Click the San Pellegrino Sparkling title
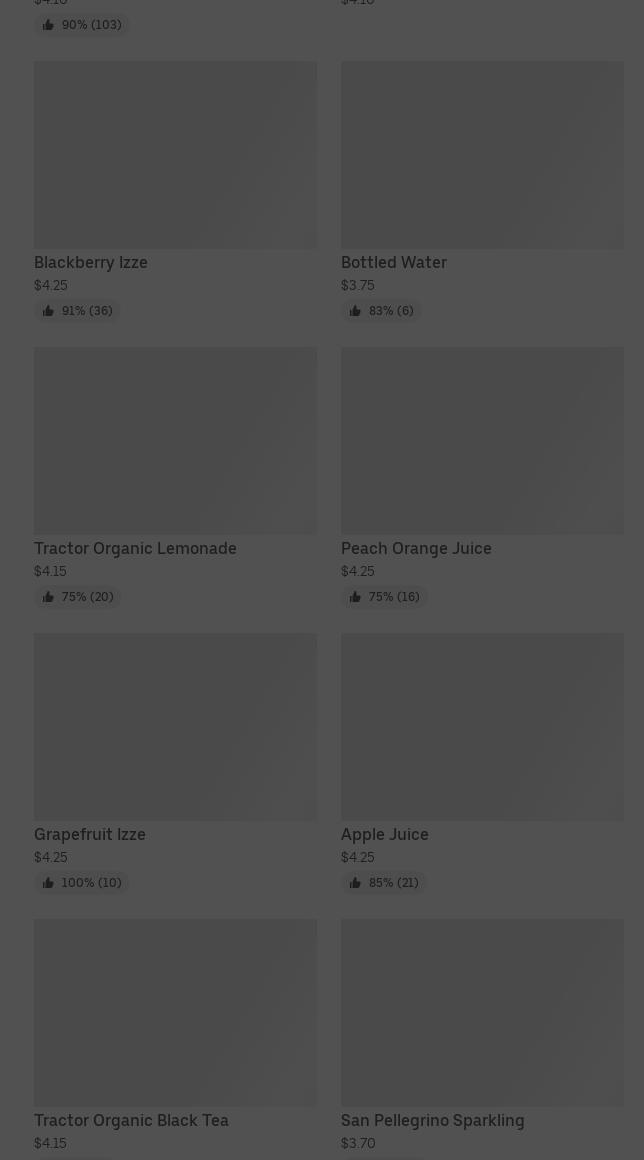Image resolution: width=644 pixels, height=1160 pixels. 432,1120
